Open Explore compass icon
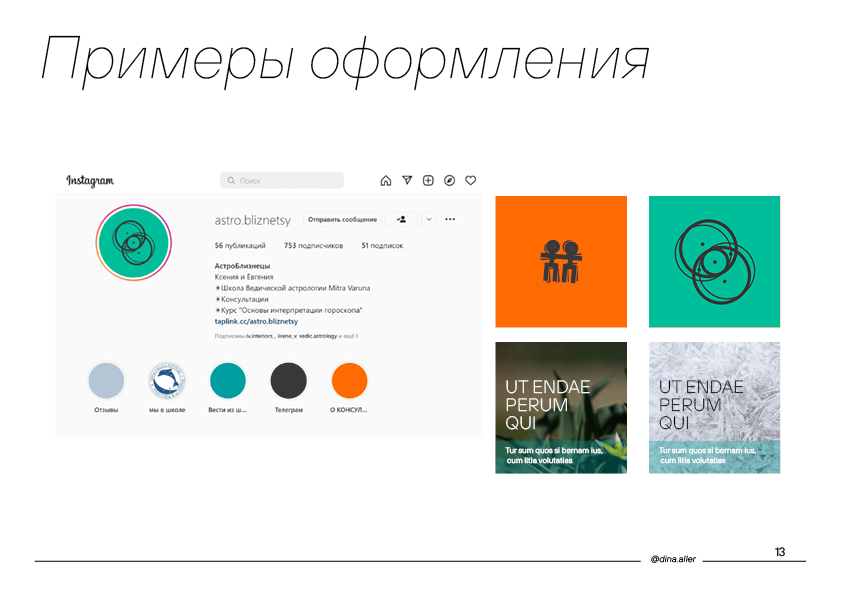The height and width of the screenshot is (595, 842). pos(449,180)
